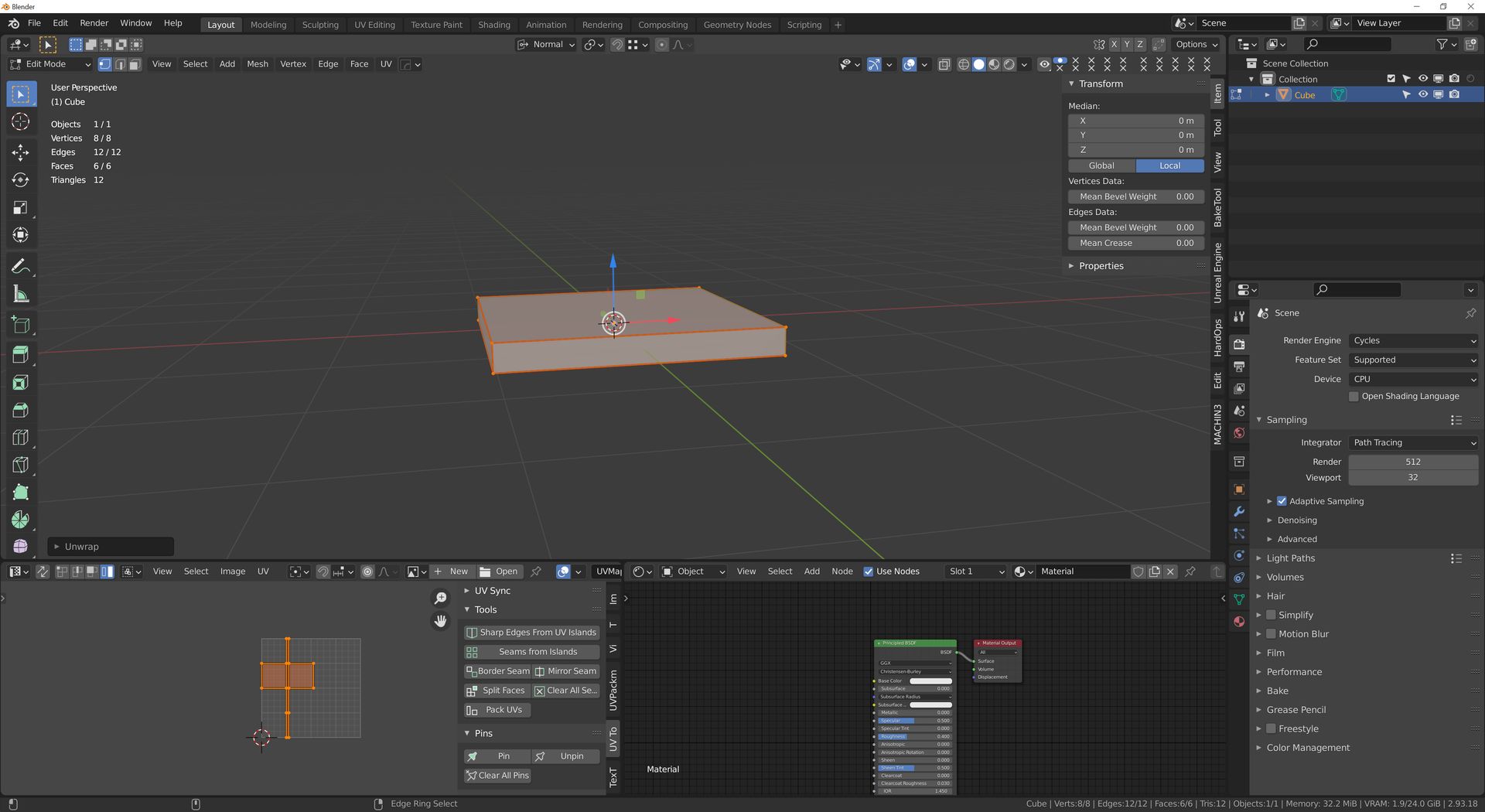Toggle Local transform orientation button
The width and height of the screenshot is (1485, 812).
pyautogui.click(x=1169, y=165)
